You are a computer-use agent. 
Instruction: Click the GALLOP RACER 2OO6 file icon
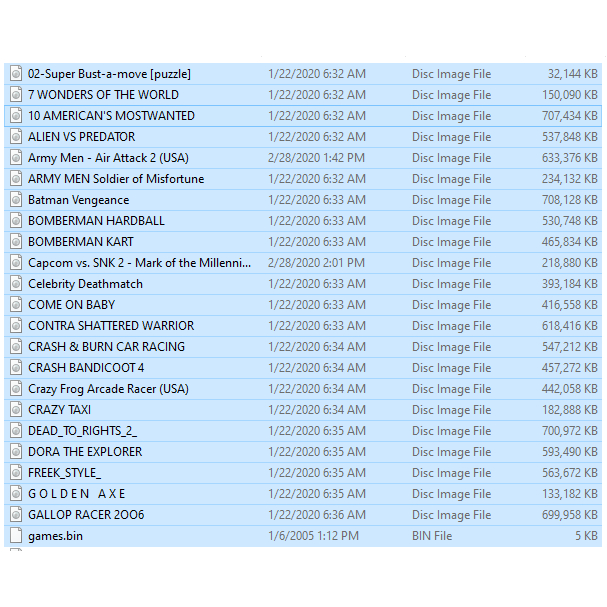16,515
